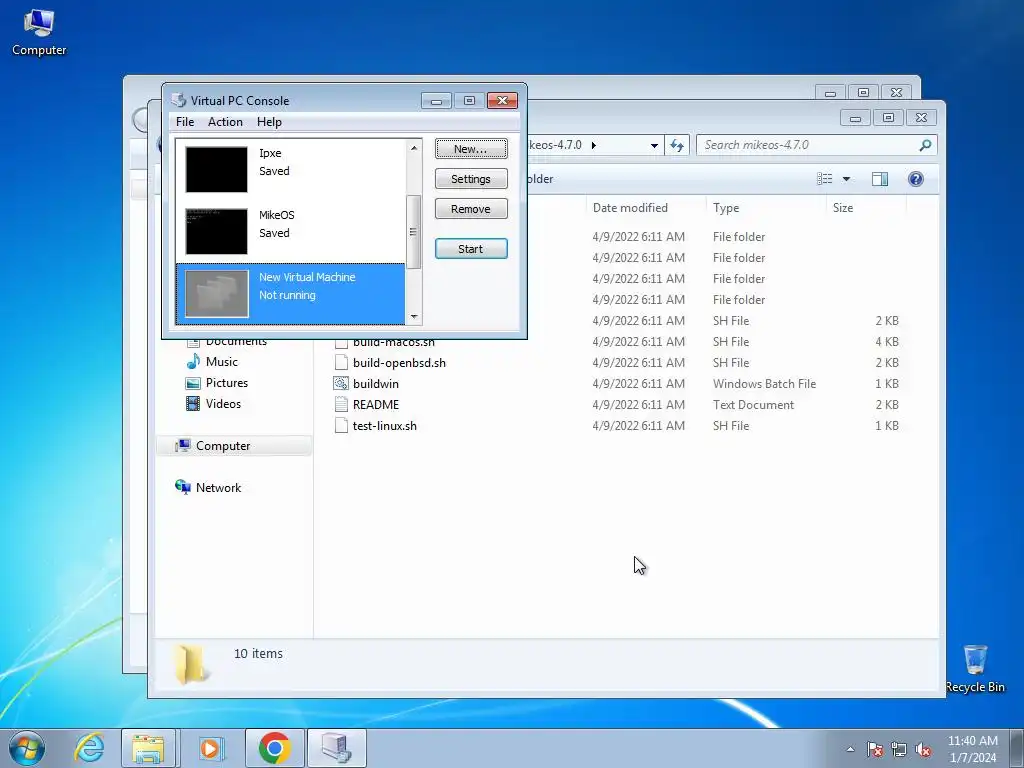The image size is (1024, 768).
Task: Select the test-linux.sh file icon
Action: [341, 425]
